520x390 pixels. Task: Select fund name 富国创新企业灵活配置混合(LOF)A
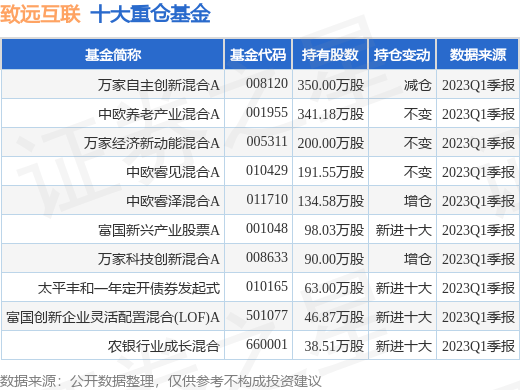tap(113, 317)
